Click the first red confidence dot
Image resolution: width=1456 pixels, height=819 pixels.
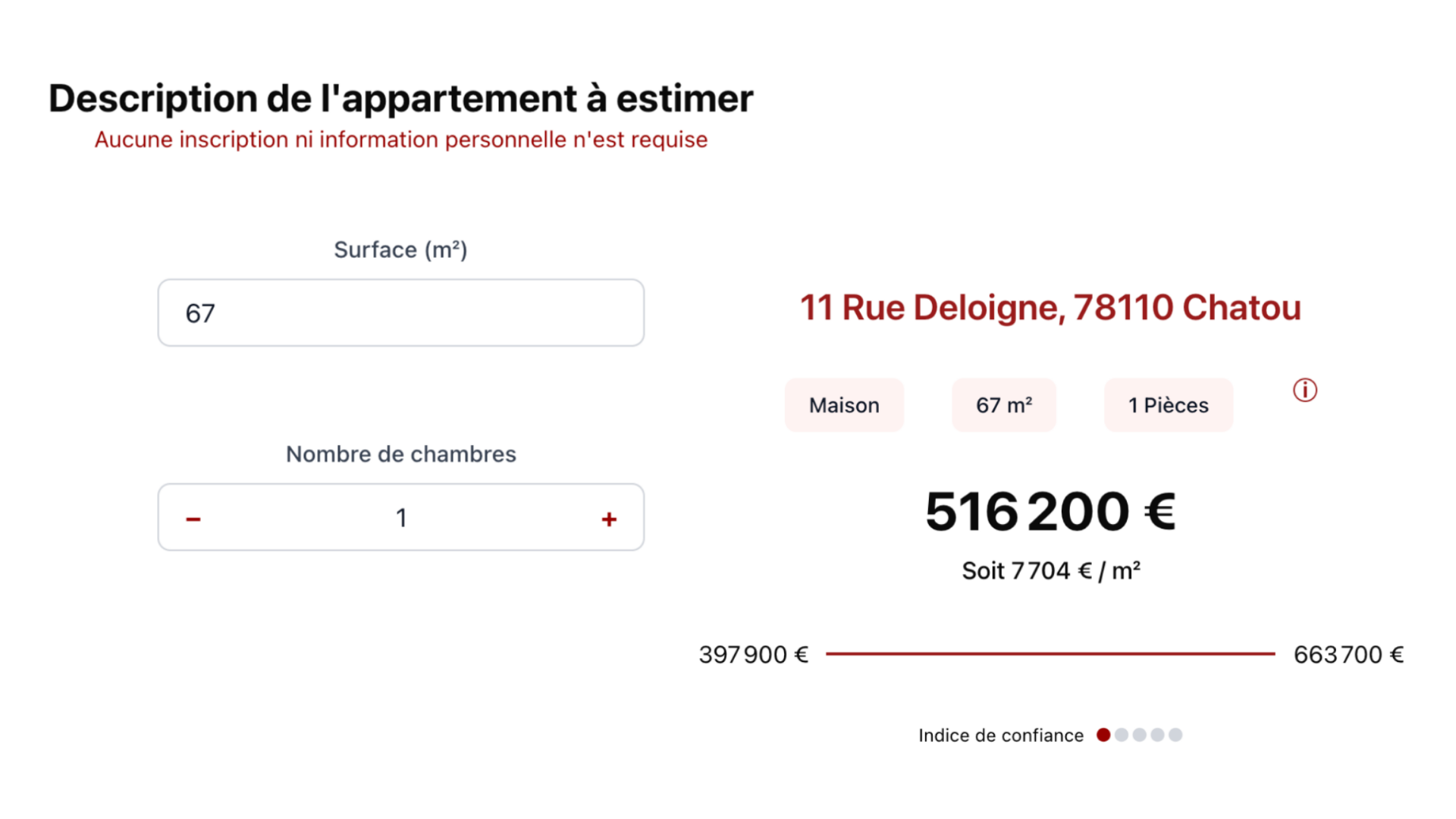1103,735
